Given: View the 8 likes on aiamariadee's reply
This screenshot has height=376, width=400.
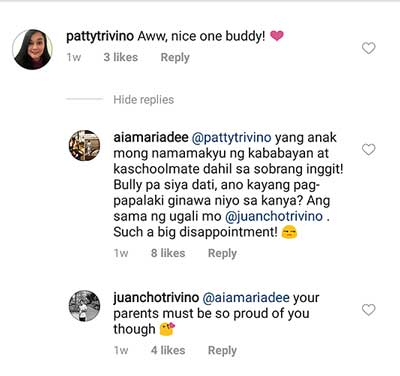Looking at the screenshot, I should (x=168, y=253).
